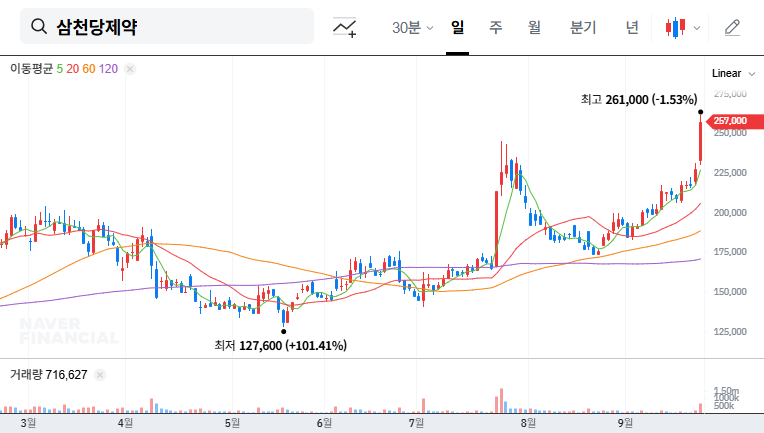
Task: Click the 9월 date axis label
Action: pos(625,423)
